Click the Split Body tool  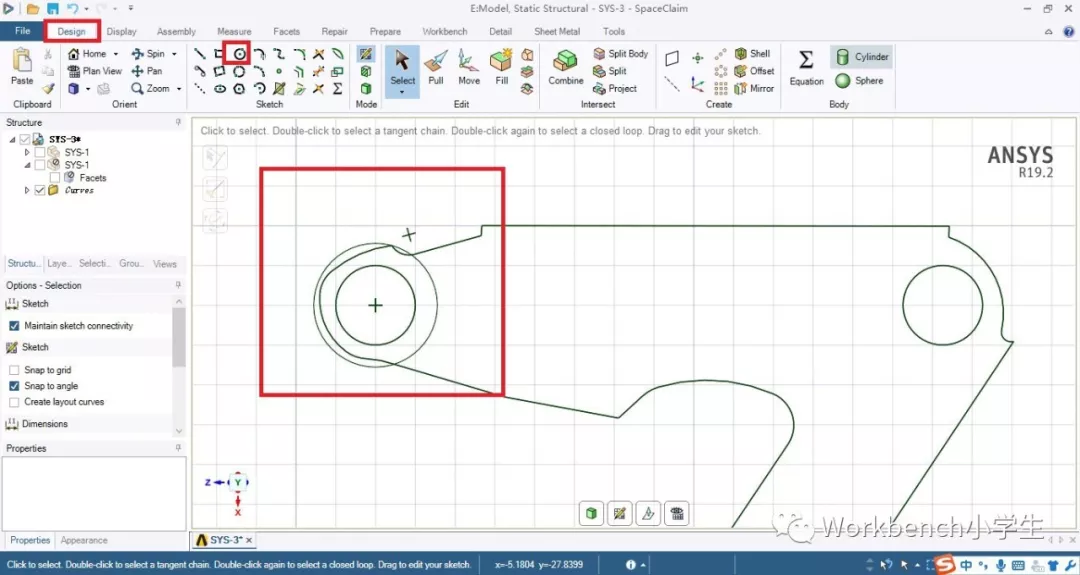coord(621,53)
